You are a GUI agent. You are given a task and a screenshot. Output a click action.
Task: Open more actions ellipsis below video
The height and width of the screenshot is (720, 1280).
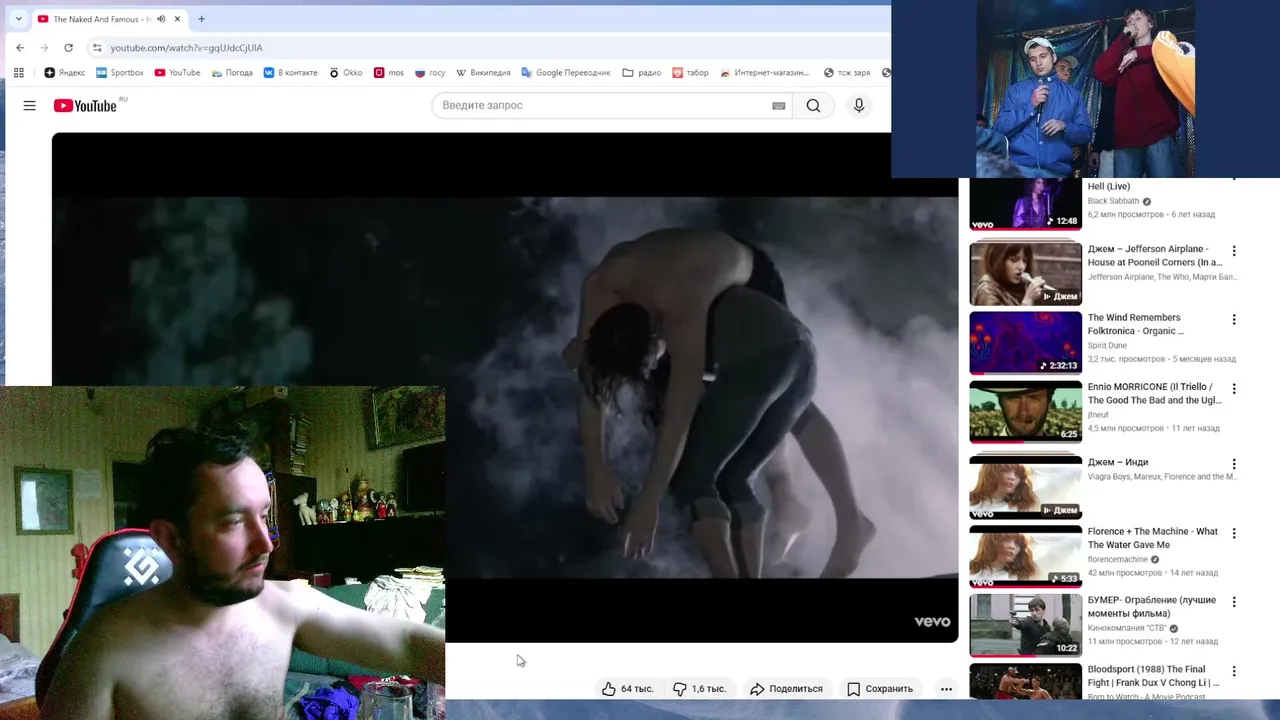pyautogui.click(x=946, y=688)
